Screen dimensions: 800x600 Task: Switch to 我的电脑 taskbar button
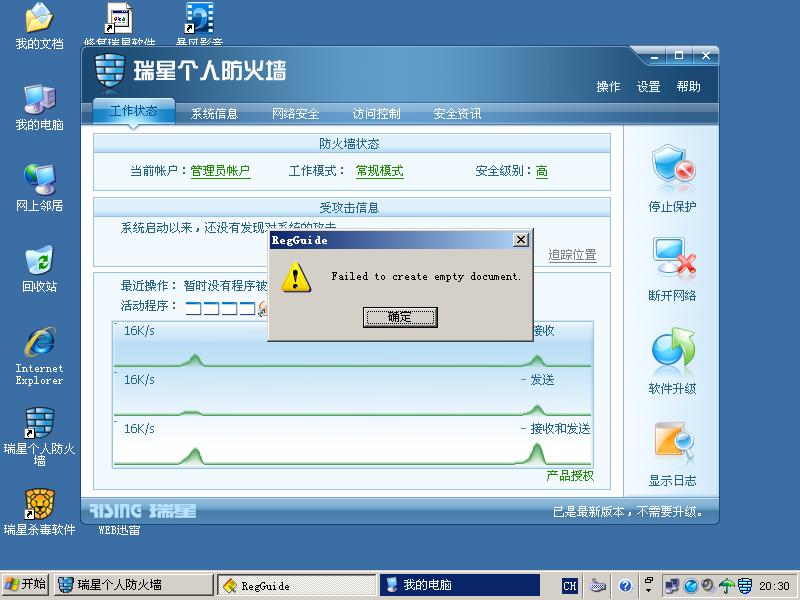[460, 585]
